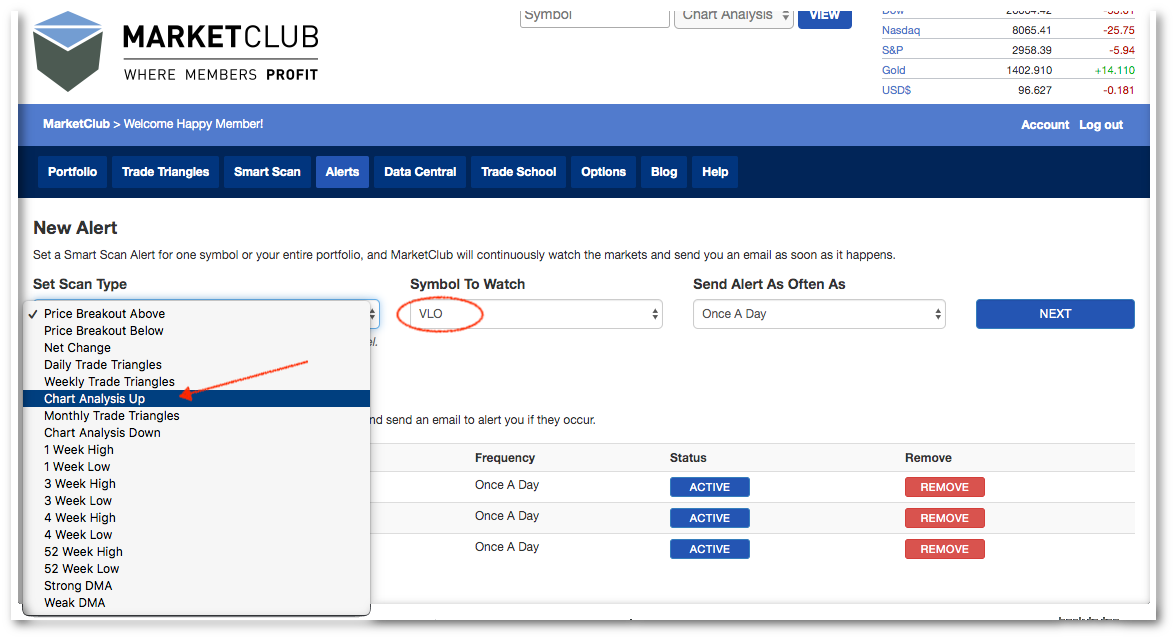Open the Send Alert frequency dropdown

click(x=819, y=314)
